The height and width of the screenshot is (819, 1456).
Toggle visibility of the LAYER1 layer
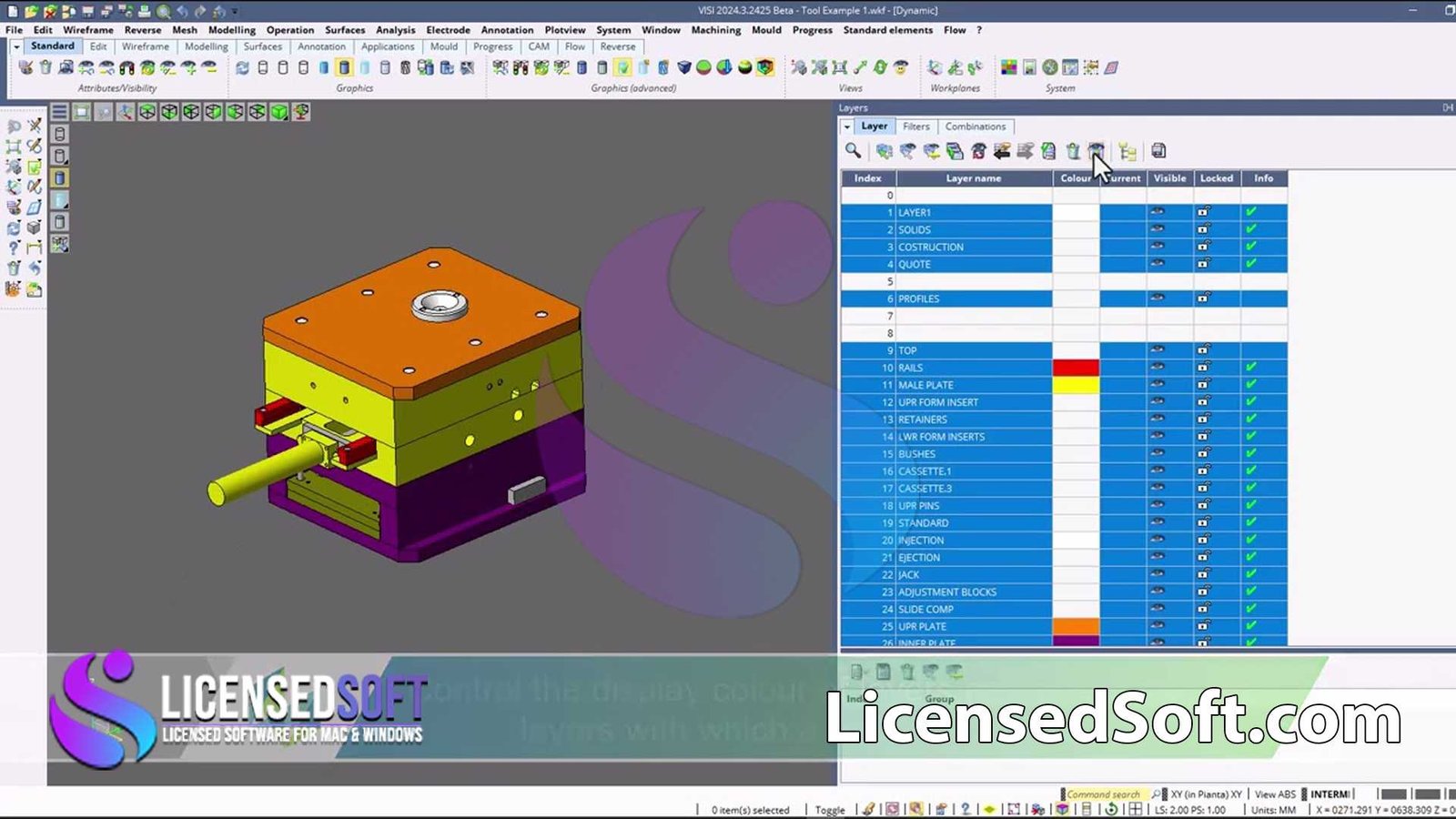pyautogui.click(x=1158, y=212)
